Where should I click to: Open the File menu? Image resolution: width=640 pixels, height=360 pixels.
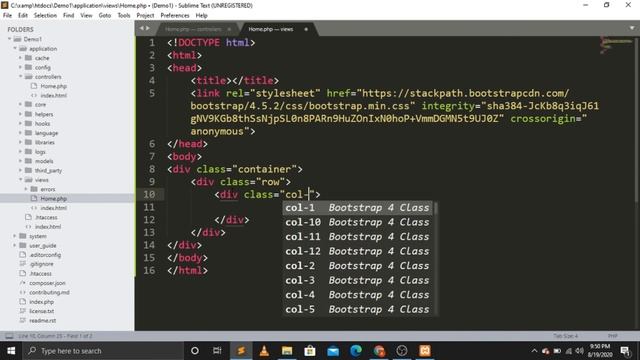point(7,16)
